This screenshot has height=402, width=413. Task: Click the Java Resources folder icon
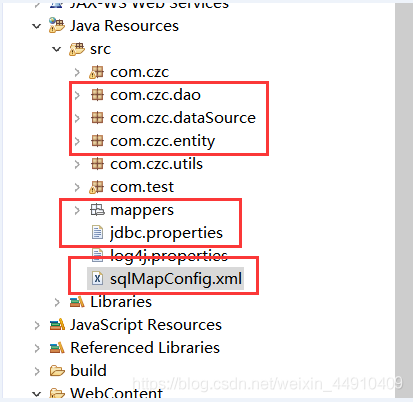(x=56, y=25)
